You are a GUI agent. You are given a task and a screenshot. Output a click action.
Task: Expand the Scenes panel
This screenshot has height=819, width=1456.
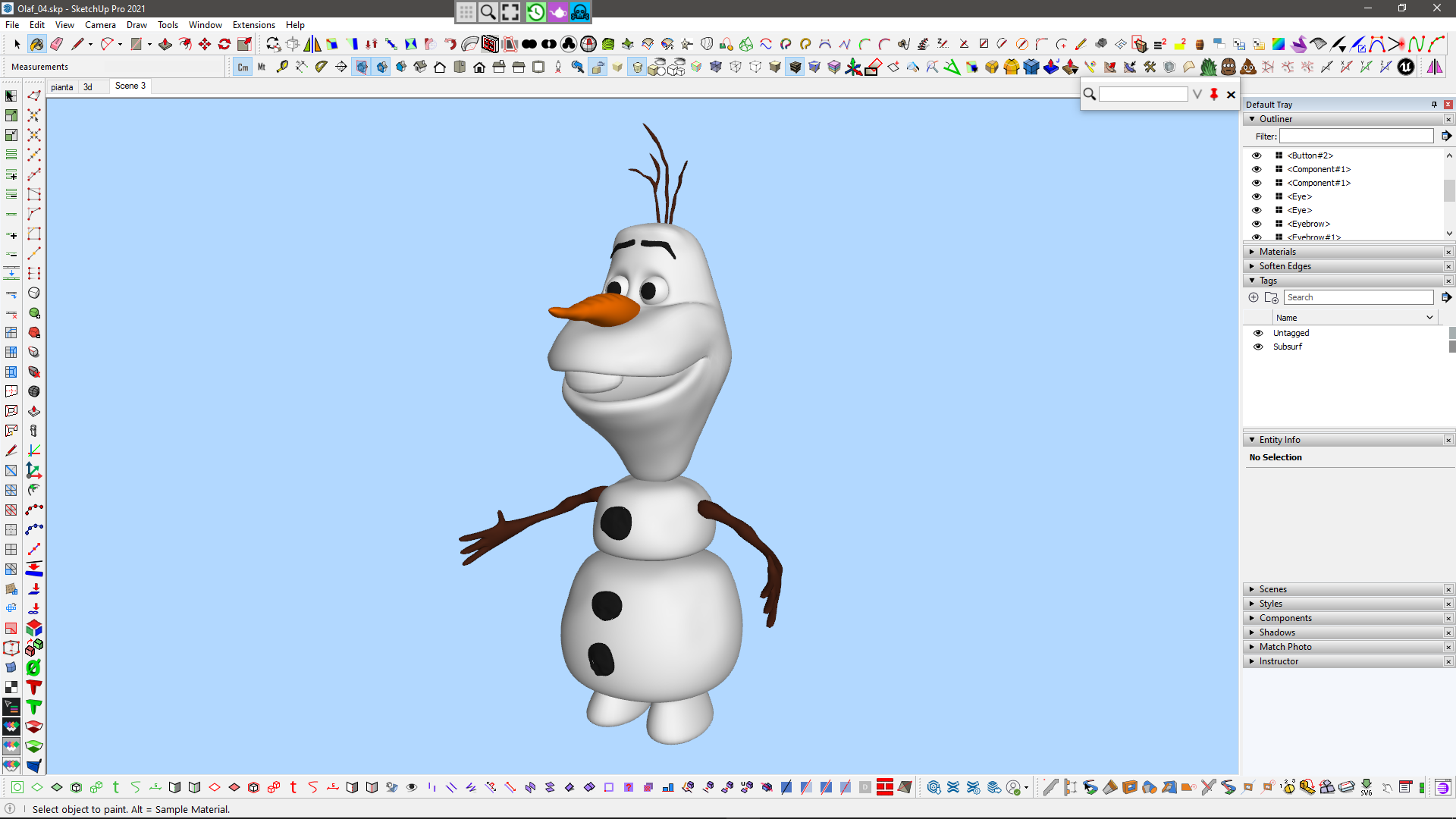click(x=1252, y=589)
